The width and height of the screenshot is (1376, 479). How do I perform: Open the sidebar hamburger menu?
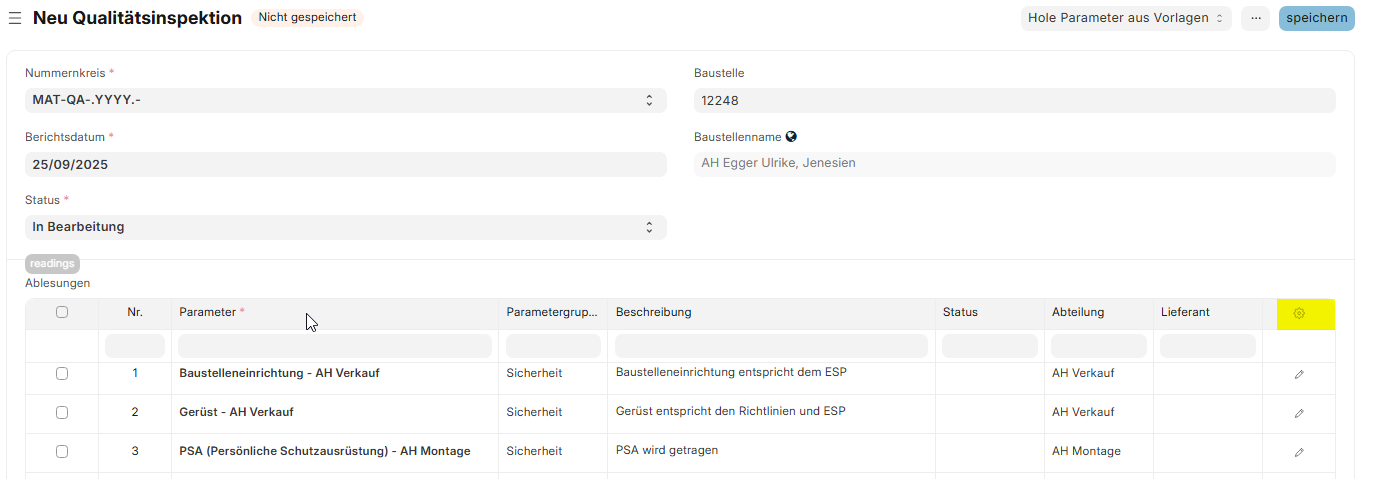pos(15,18)
